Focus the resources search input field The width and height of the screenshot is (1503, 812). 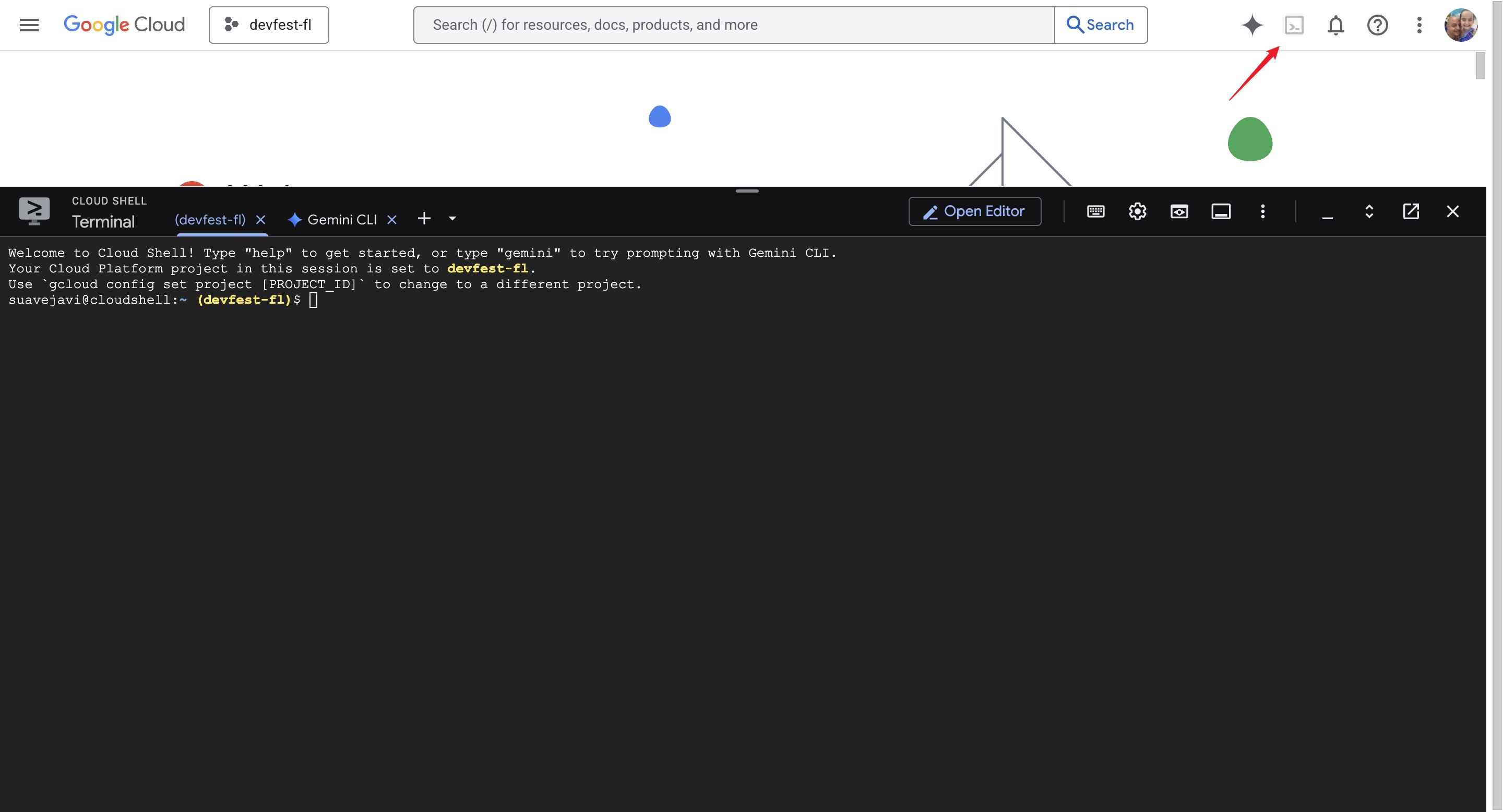[x=733, y=25]
